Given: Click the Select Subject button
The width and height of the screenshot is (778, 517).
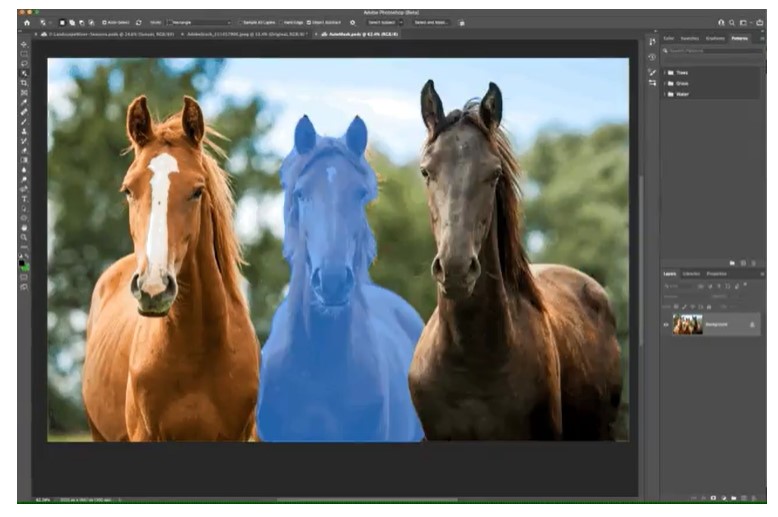Looking at the screenshot, I should point(382,23).
